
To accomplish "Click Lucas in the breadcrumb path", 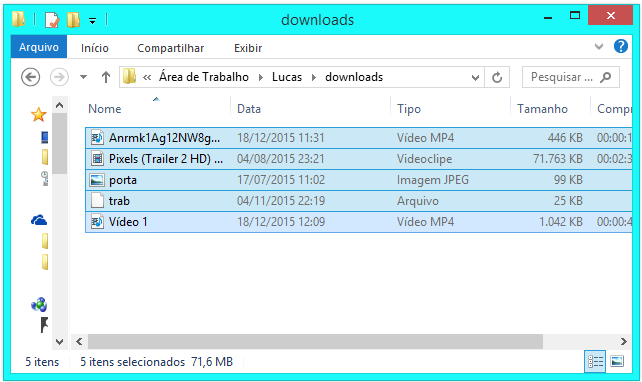I will [x=287, y=77].
